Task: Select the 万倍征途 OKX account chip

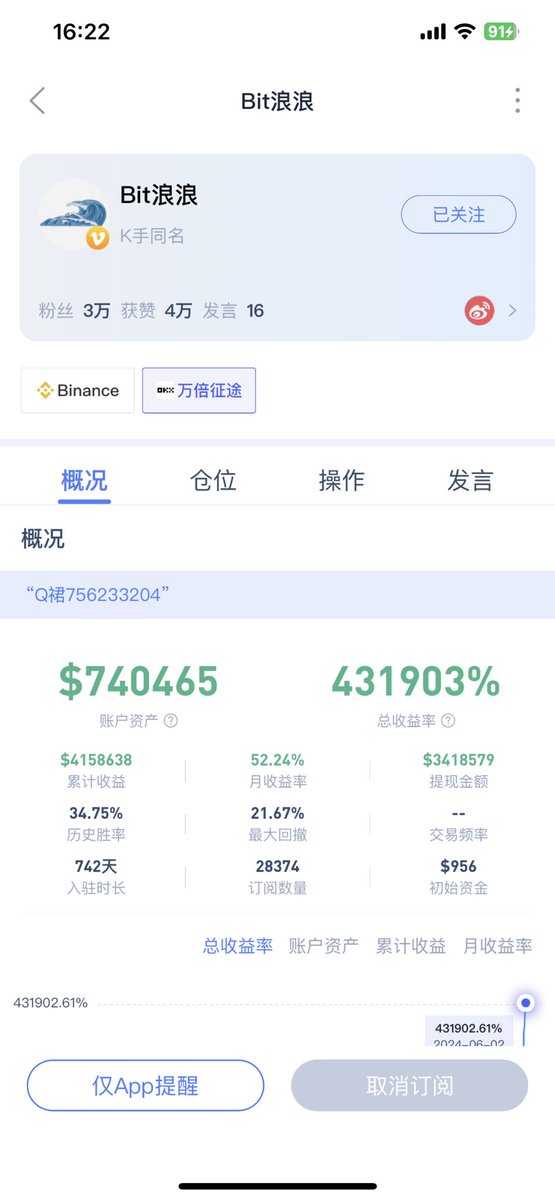Action: point(199,391)
